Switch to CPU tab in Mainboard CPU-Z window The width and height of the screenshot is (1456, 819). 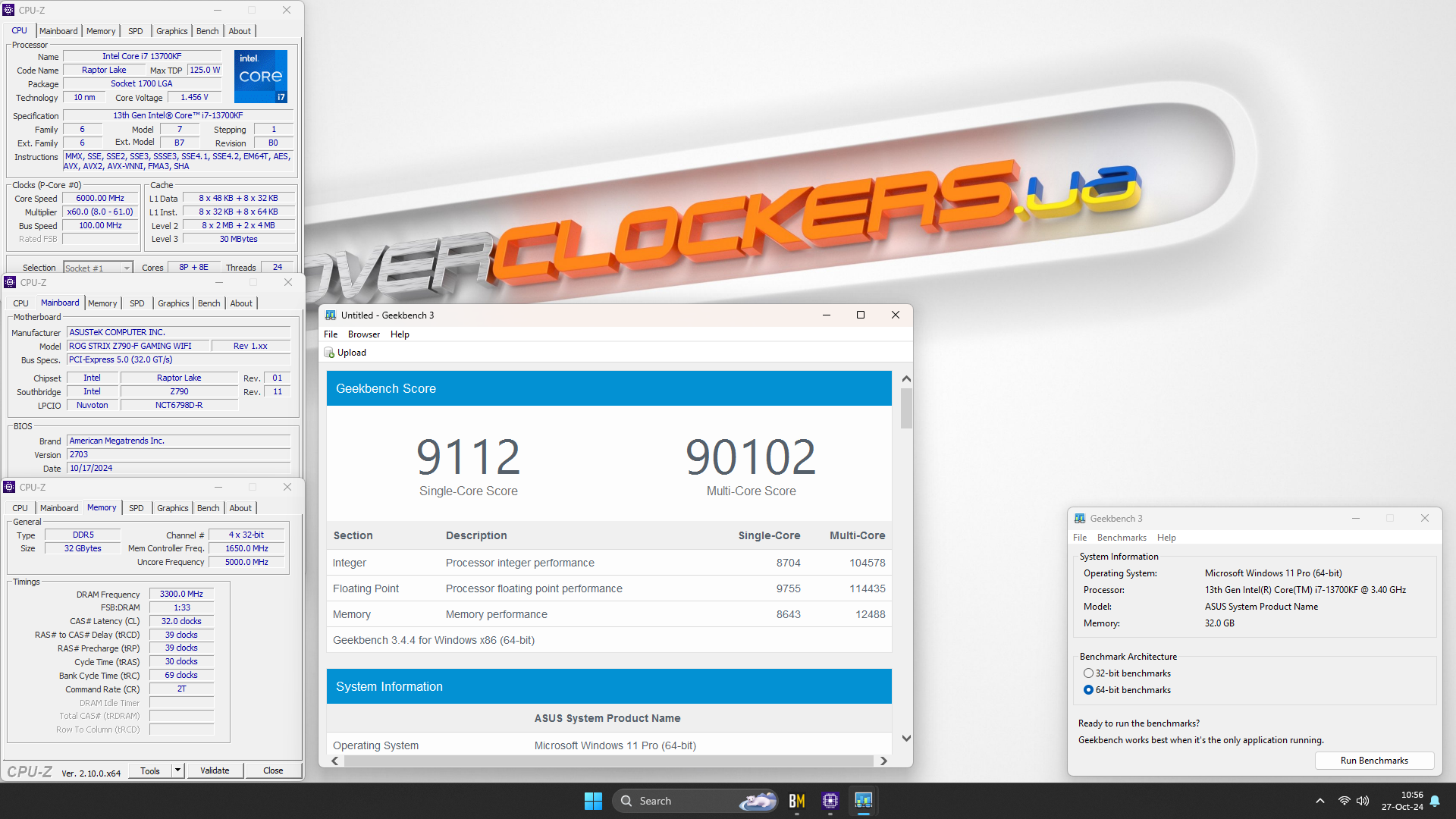pos(20,303)
